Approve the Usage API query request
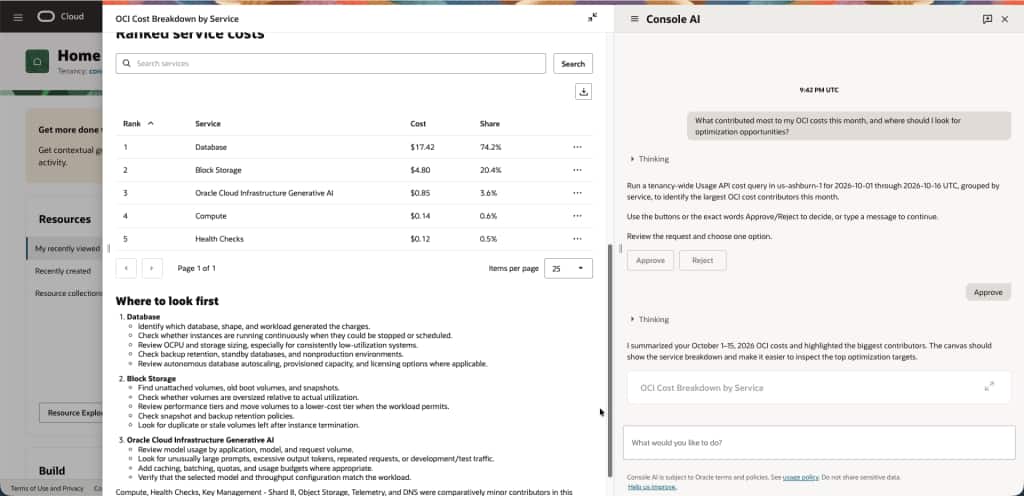 pyautogui.click(x=650, y=260)
